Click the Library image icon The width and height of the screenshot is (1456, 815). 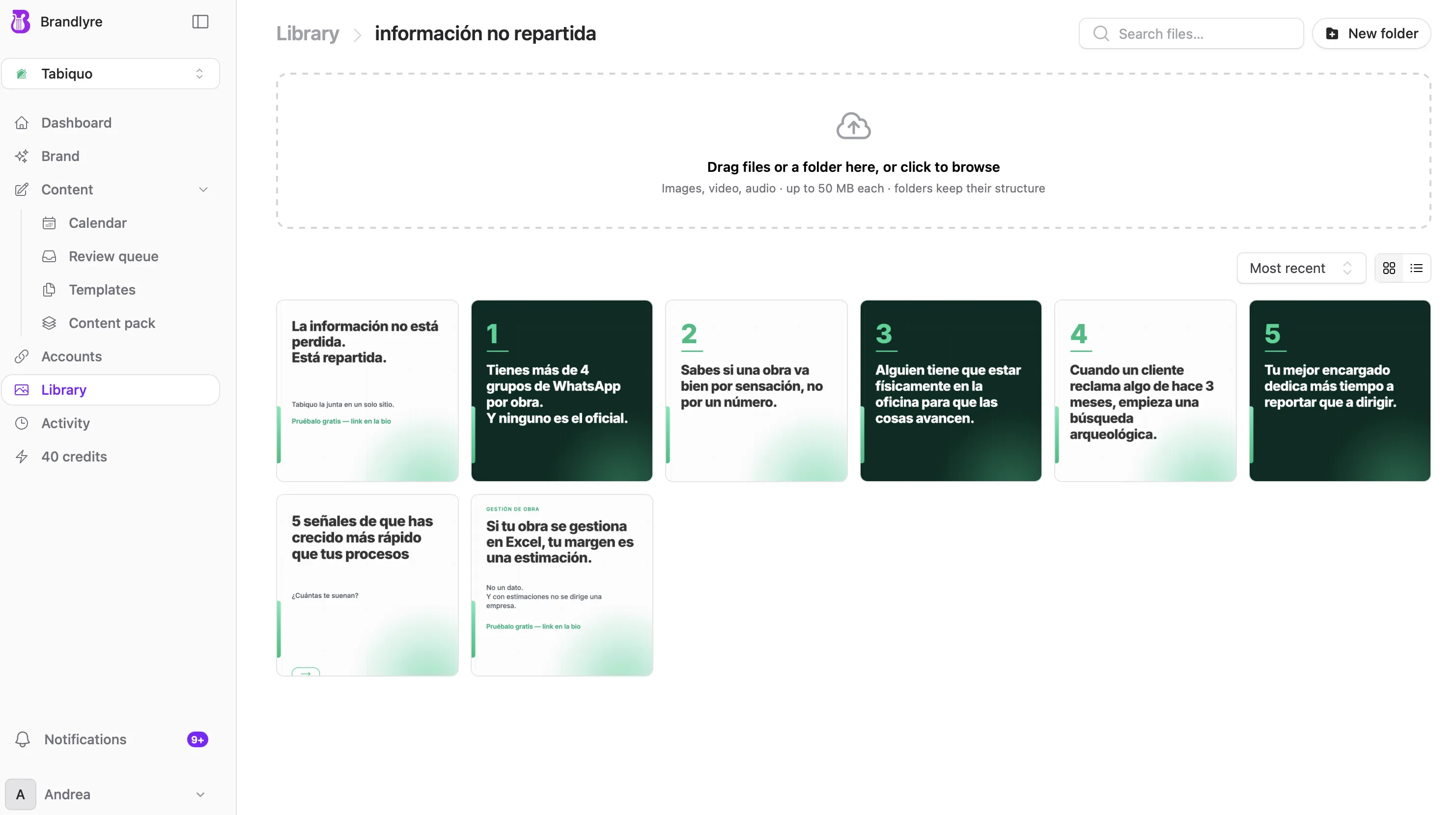point(22,389)
